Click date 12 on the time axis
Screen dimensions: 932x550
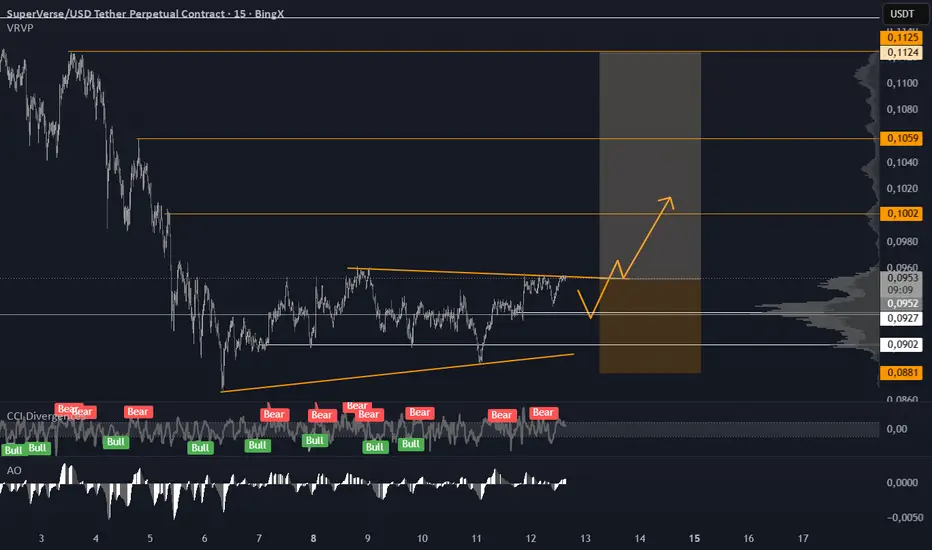point(531,539)
